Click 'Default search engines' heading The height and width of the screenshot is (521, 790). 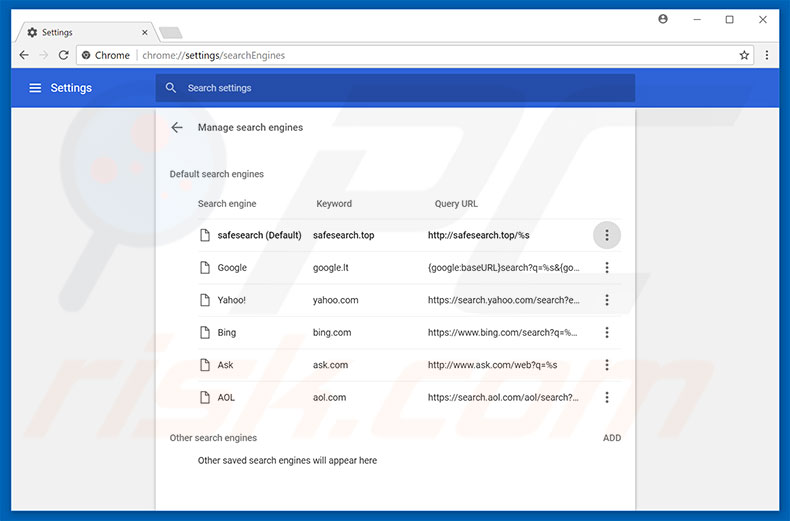[x=217, y=174]
